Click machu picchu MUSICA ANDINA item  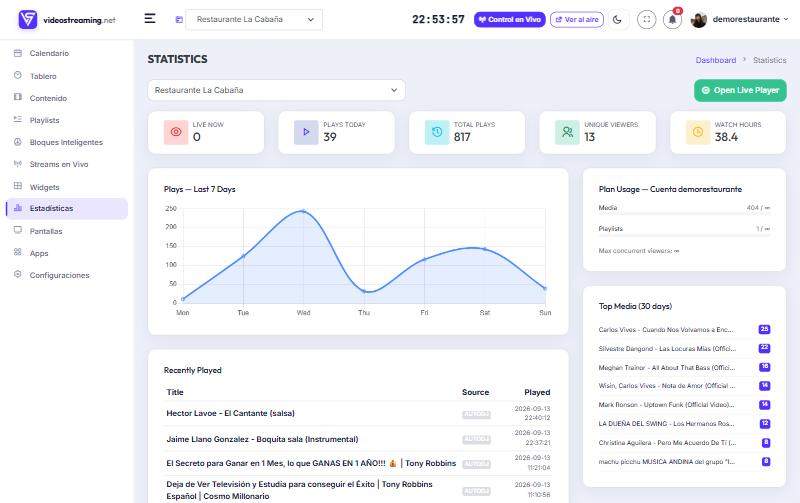tap(684, 462)
